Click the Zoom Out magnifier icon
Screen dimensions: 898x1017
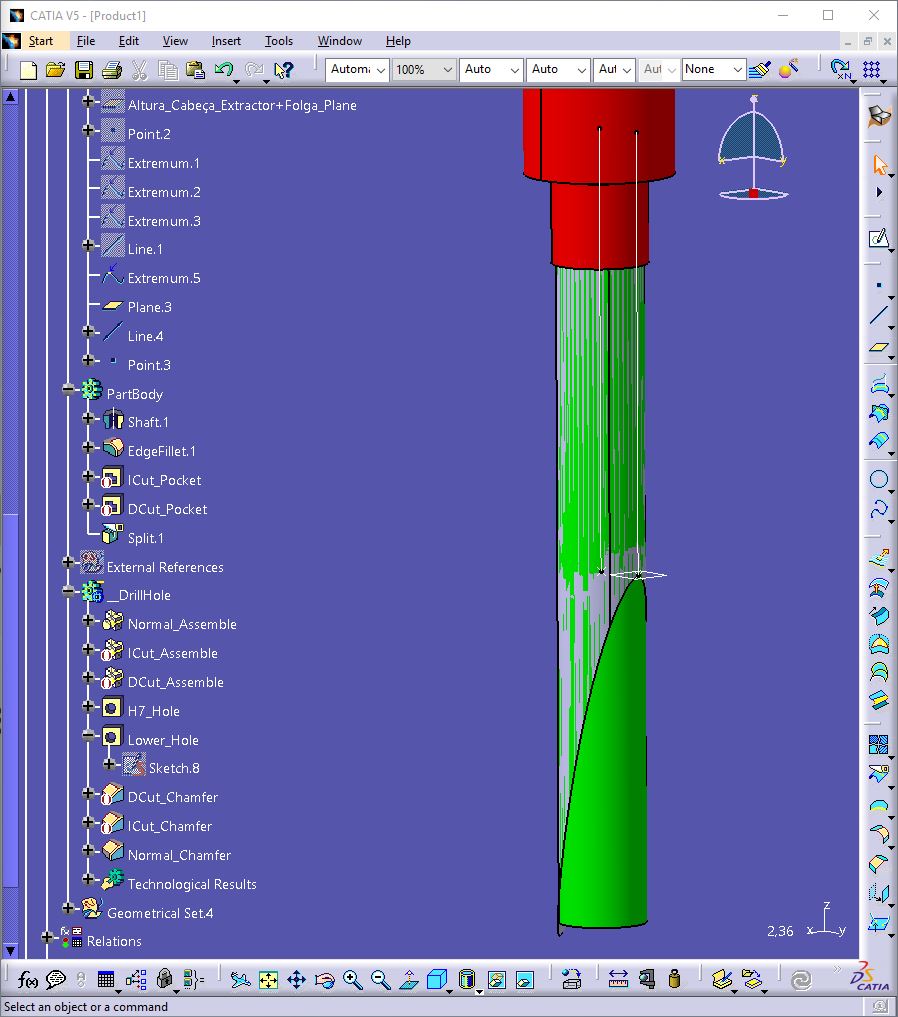(381, 979)
